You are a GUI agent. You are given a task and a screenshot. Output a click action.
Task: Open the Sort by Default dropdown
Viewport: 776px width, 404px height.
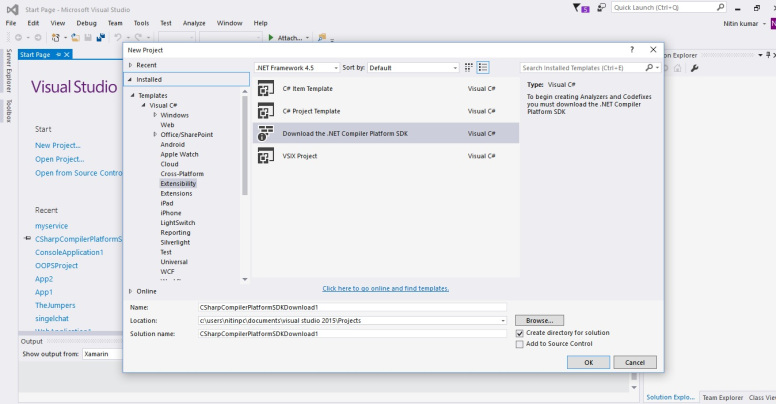[x=413, y=67]
